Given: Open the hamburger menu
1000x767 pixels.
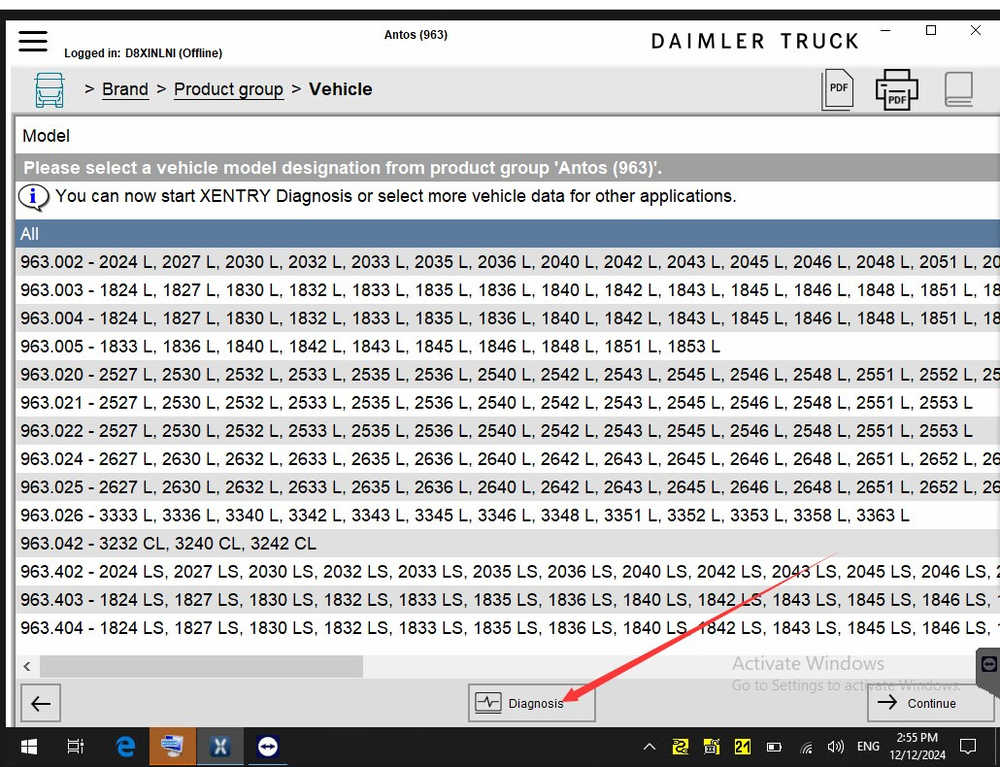Looking at the screenshot, I should pyautogui.click(x=33, y=41).
